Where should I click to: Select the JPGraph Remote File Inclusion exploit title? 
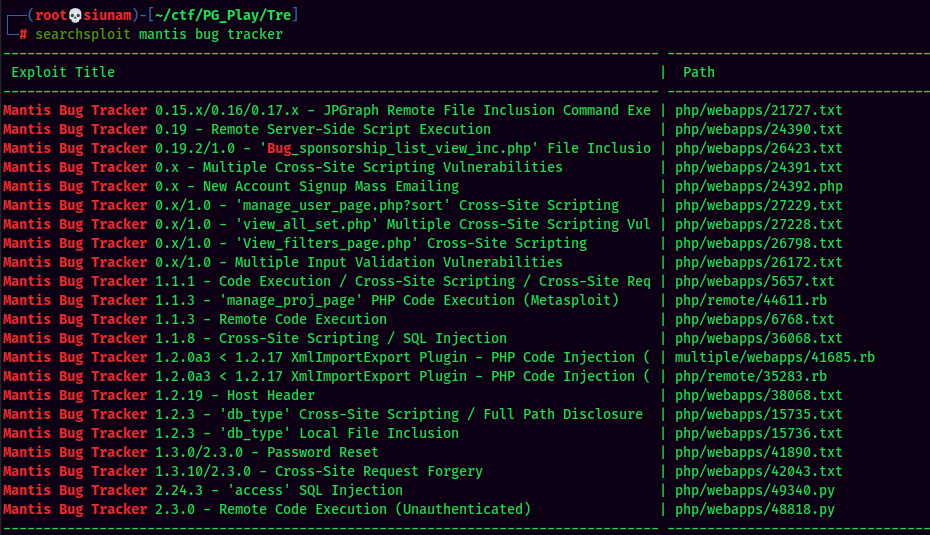pyautogui.click(x=327, y=110)
